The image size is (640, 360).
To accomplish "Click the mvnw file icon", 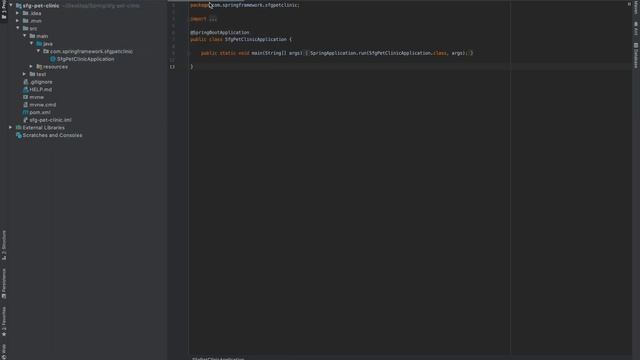I will pyautogui.click(x=26, y=97).
